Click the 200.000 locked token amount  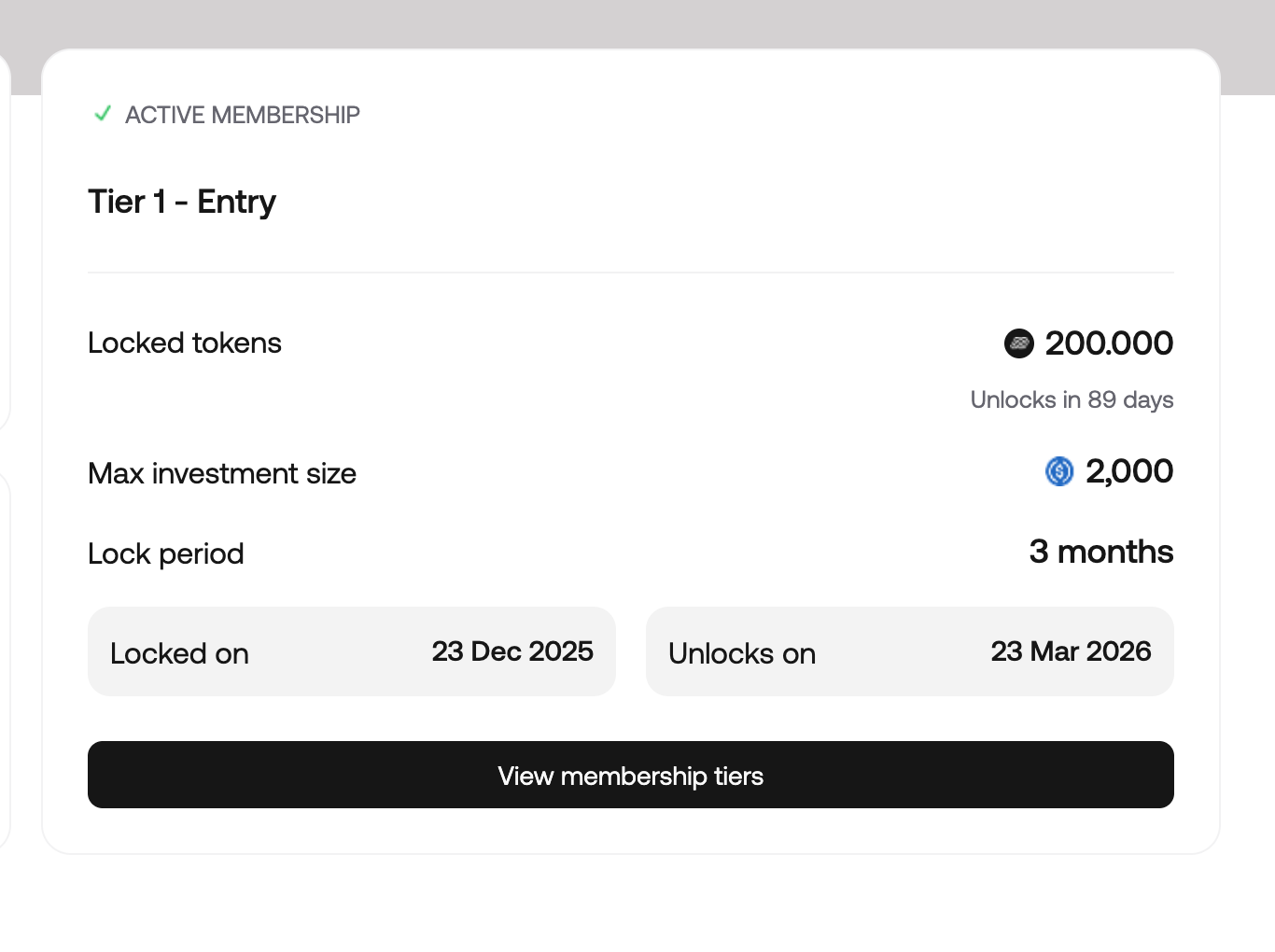(1109, 343)
